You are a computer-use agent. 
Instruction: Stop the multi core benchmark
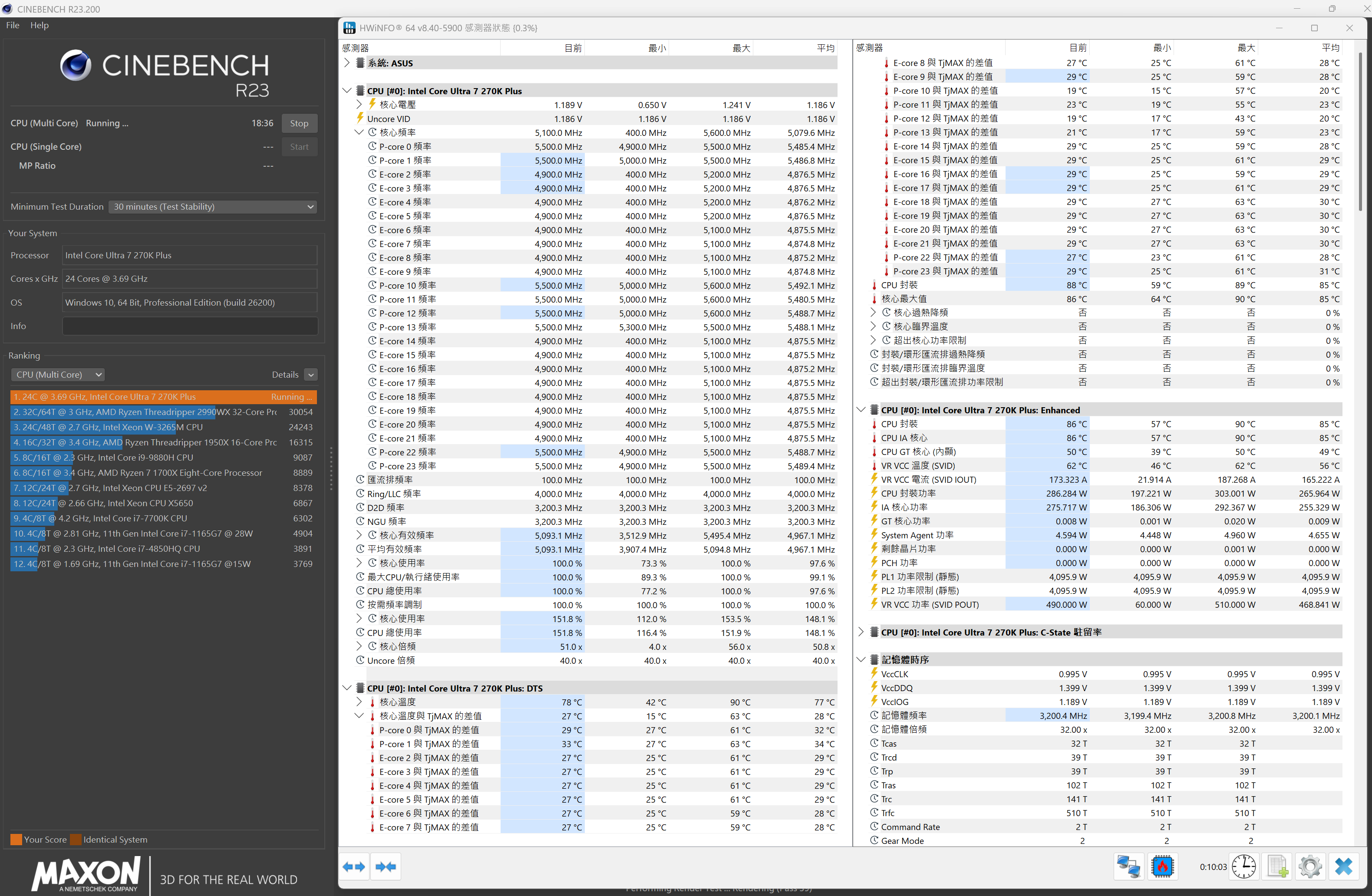[x=299, y=123]
